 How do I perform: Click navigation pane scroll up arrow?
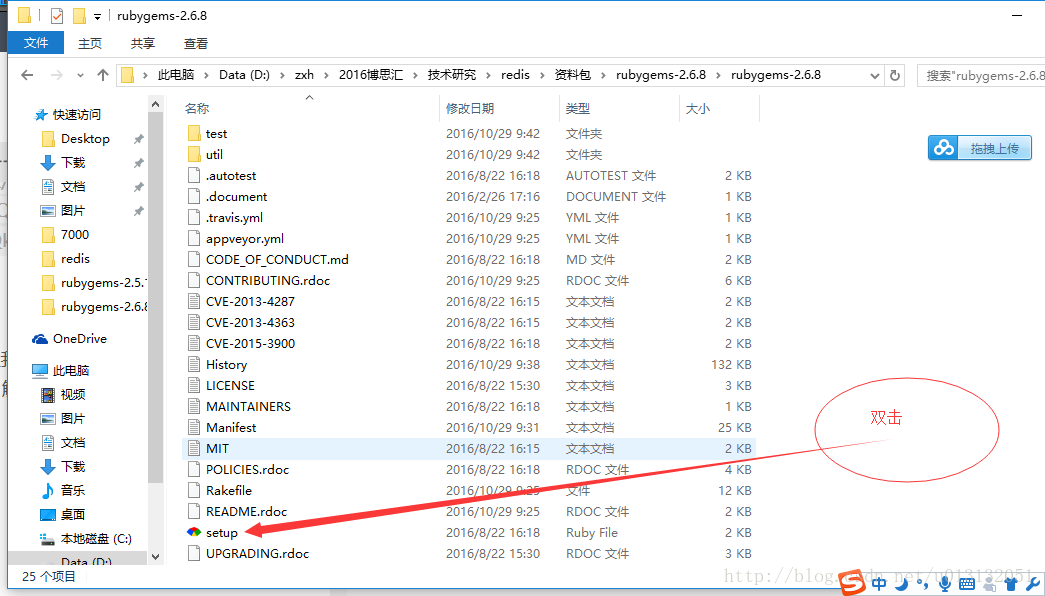155,104
